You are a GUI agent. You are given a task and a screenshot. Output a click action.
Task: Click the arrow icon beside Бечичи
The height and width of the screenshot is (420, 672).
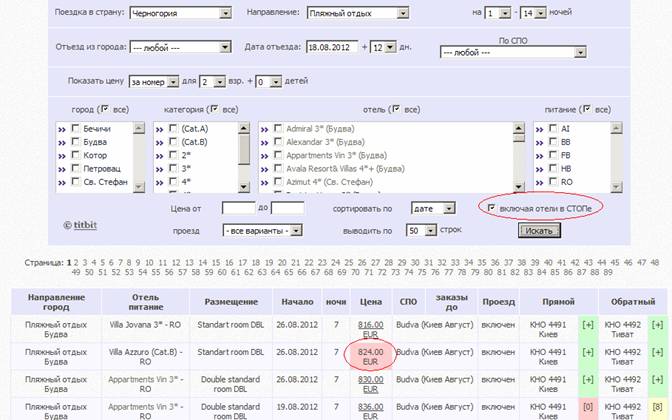[62, 130]
